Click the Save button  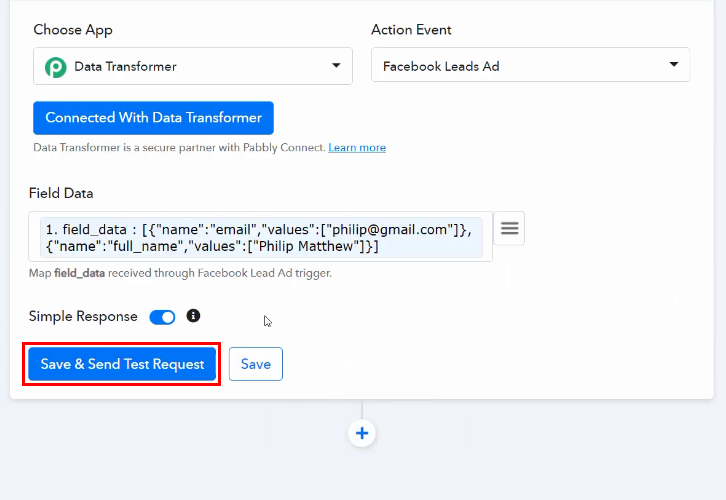pyautogui.click(x=256, y=364)
